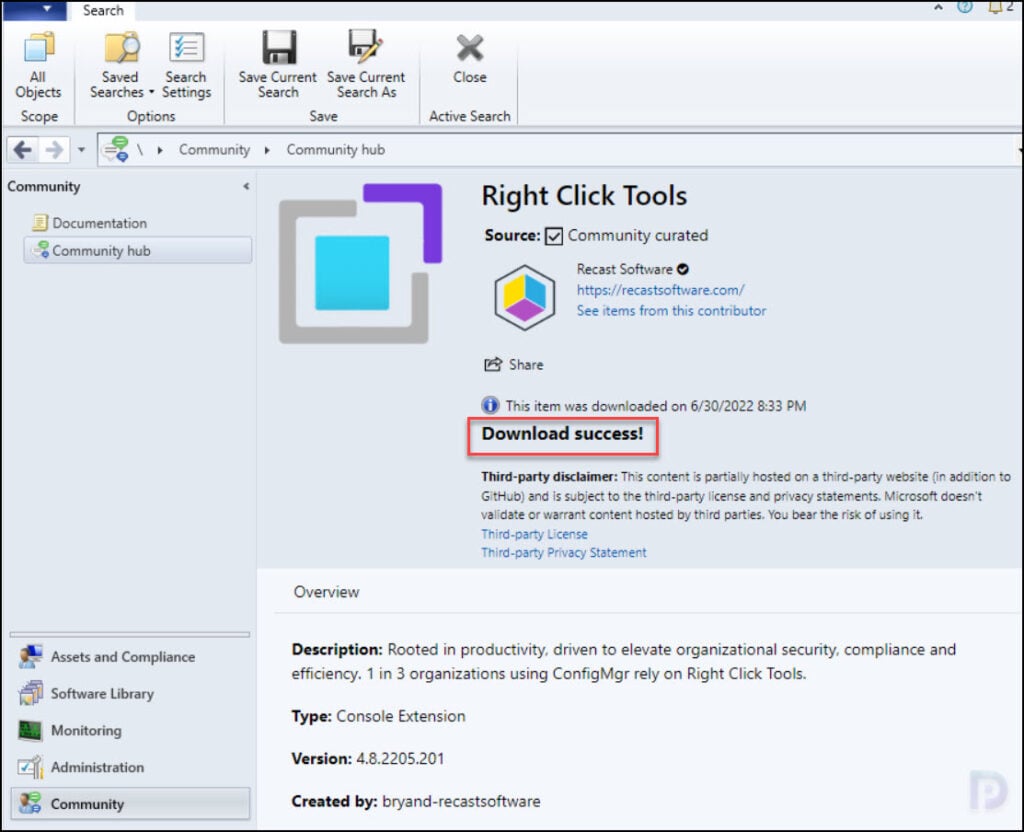Go back with the left arrow
Image resolution: width=1024 pixels, height=832 pixels.
coord(23,150)
